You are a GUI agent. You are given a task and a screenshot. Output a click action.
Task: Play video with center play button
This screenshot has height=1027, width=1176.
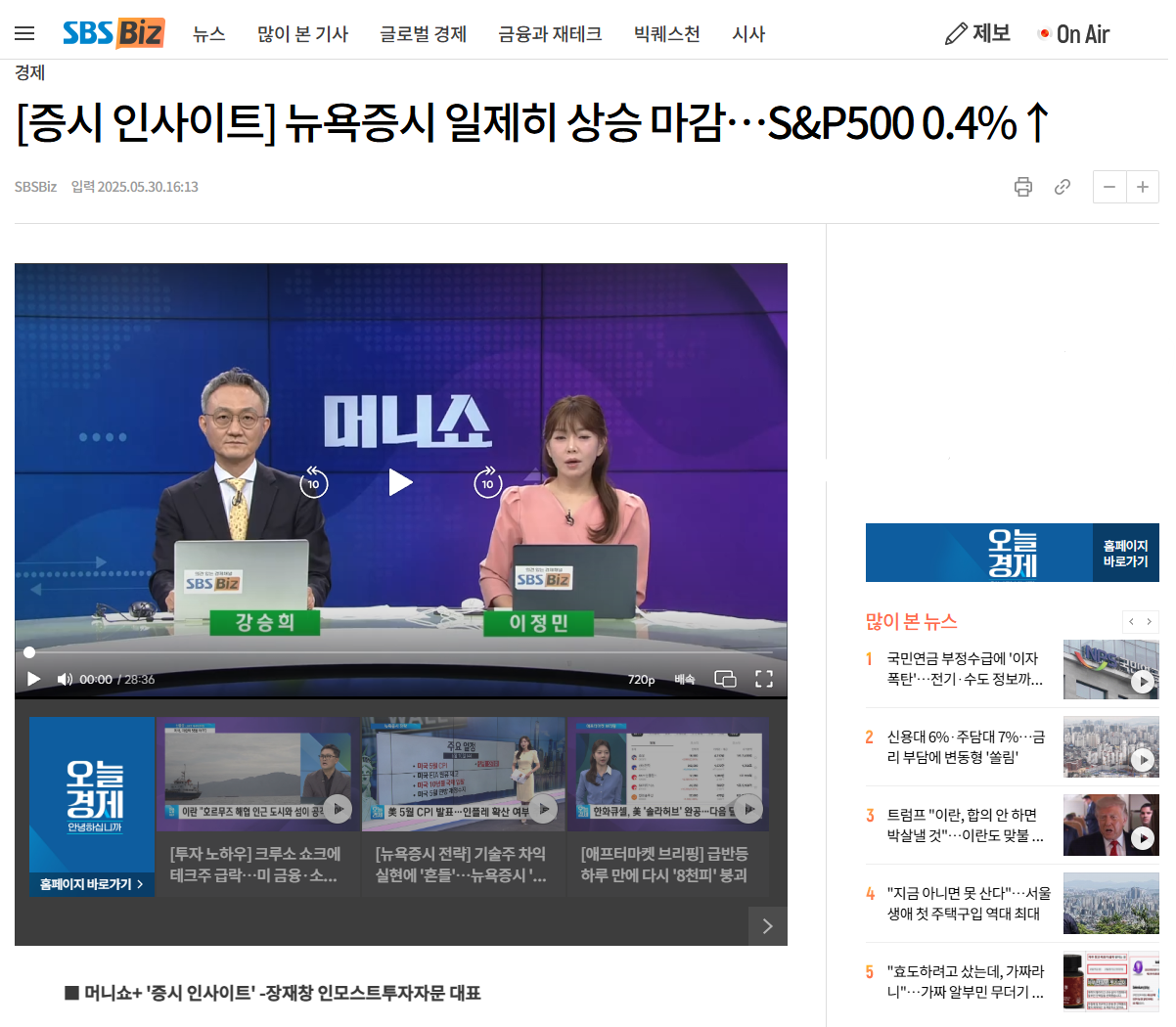401,482
